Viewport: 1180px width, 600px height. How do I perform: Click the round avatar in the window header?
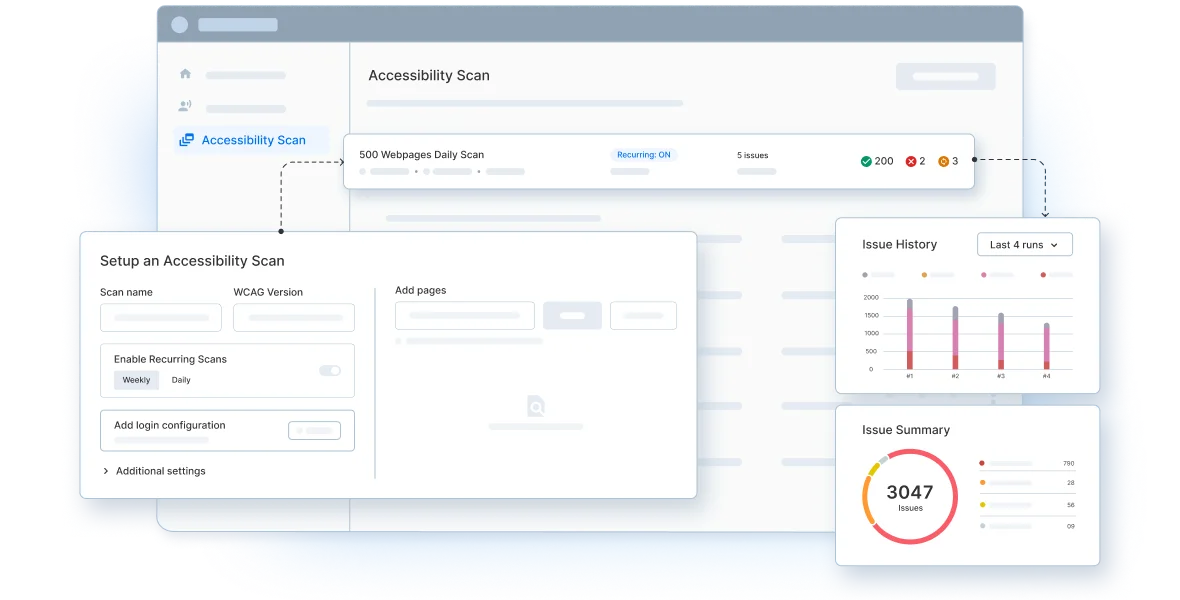[180, 24]
